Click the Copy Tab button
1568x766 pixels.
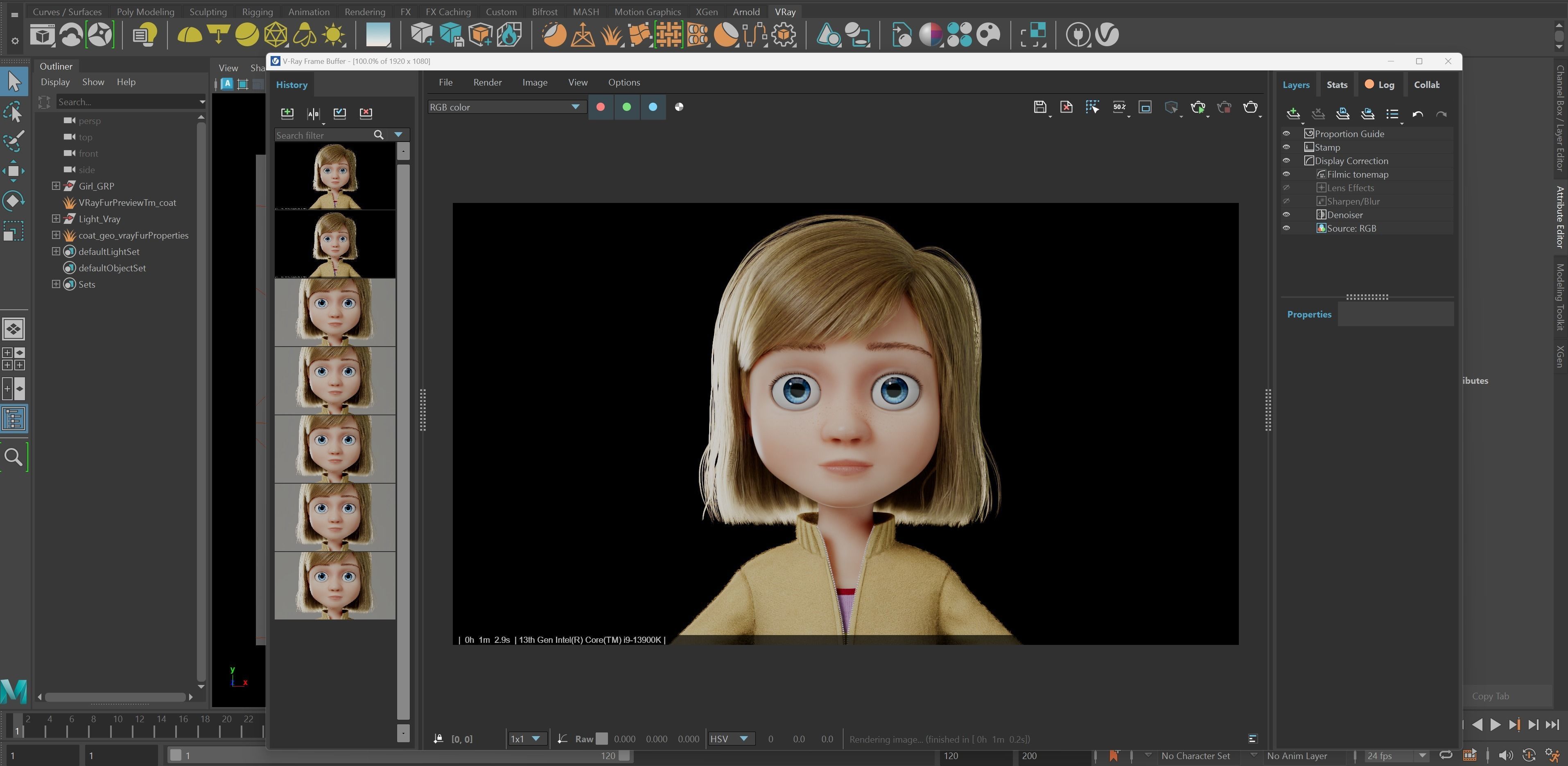coord(1491,696)
